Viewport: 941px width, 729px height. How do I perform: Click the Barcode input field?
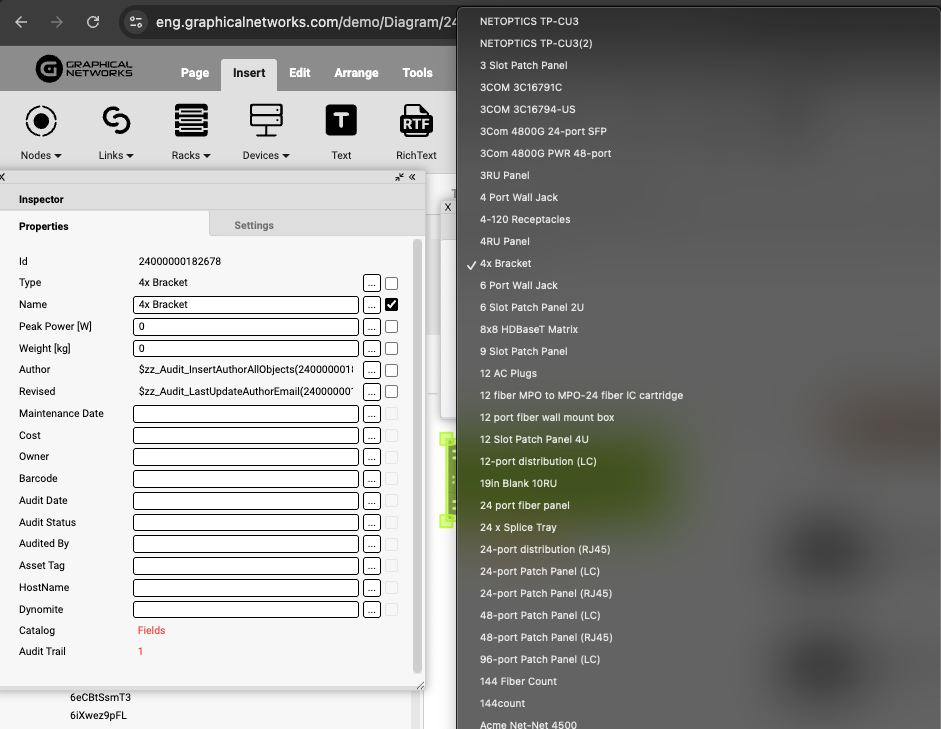[245, 479]
